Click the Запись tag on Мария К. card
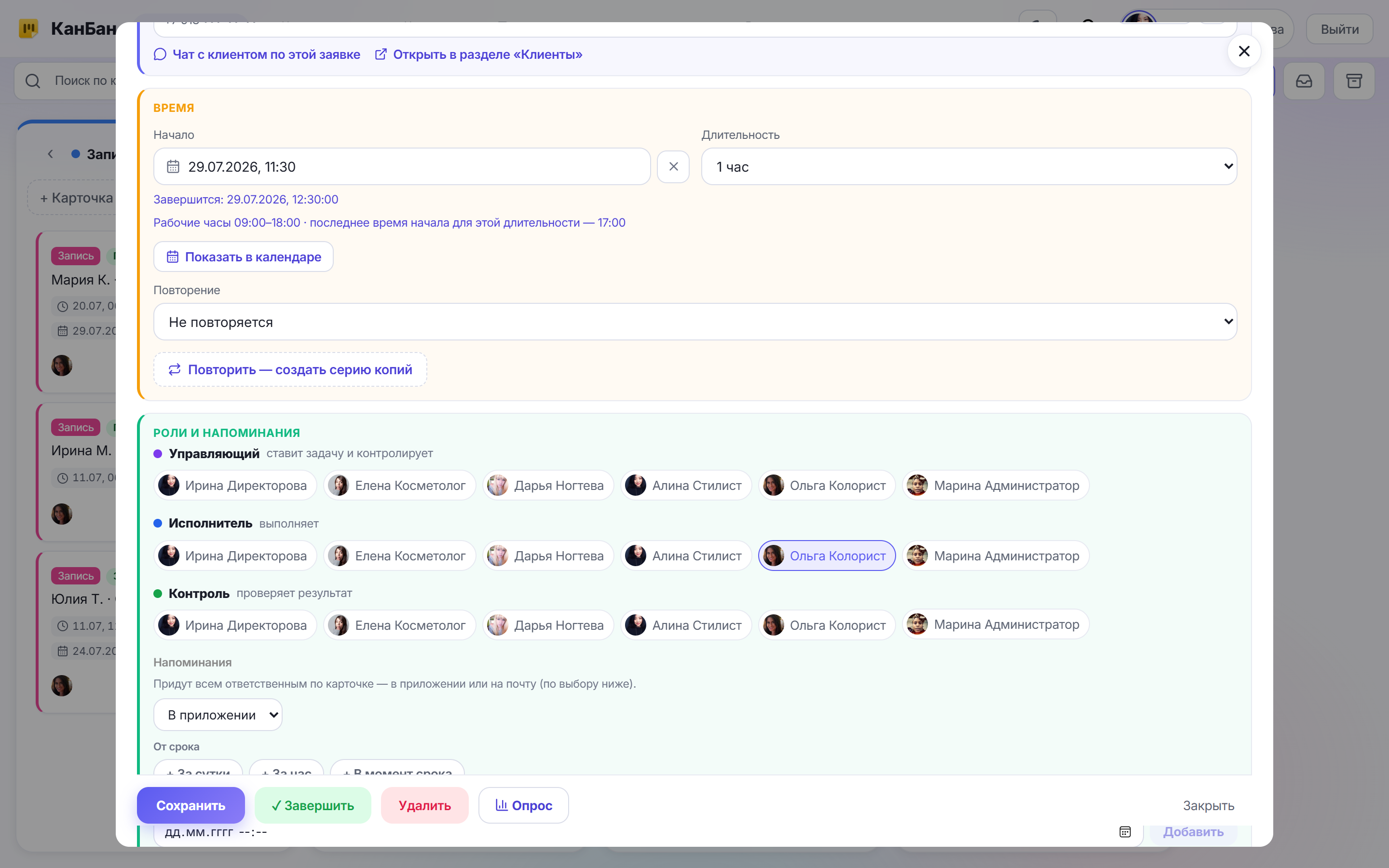The image size is (1389, 868). point(76,256)
